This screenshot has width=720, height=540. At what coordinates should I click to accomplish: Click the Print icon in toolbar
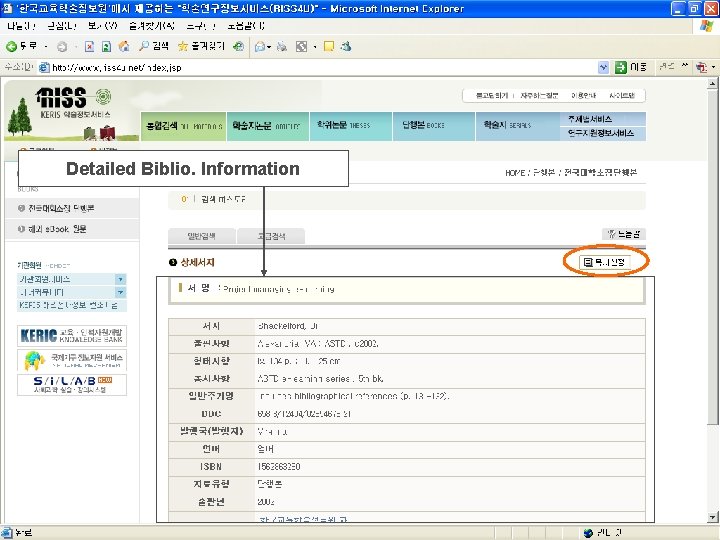coord(282,46)
